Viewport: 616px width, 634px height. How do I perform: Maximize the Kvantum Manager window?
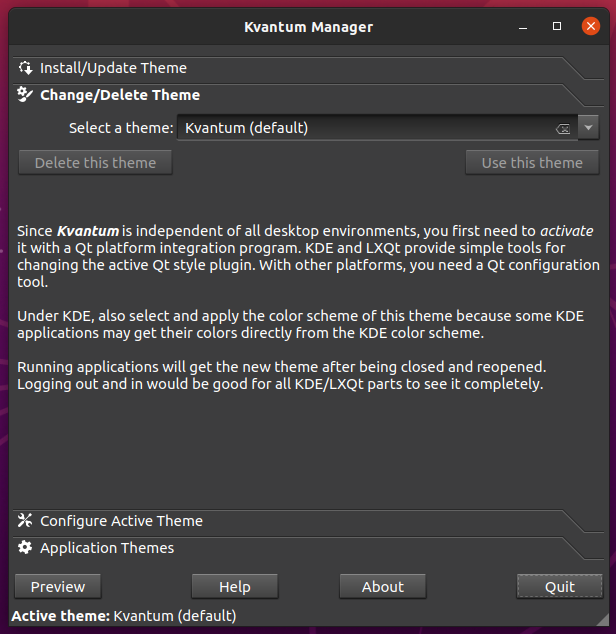[557, 27]
